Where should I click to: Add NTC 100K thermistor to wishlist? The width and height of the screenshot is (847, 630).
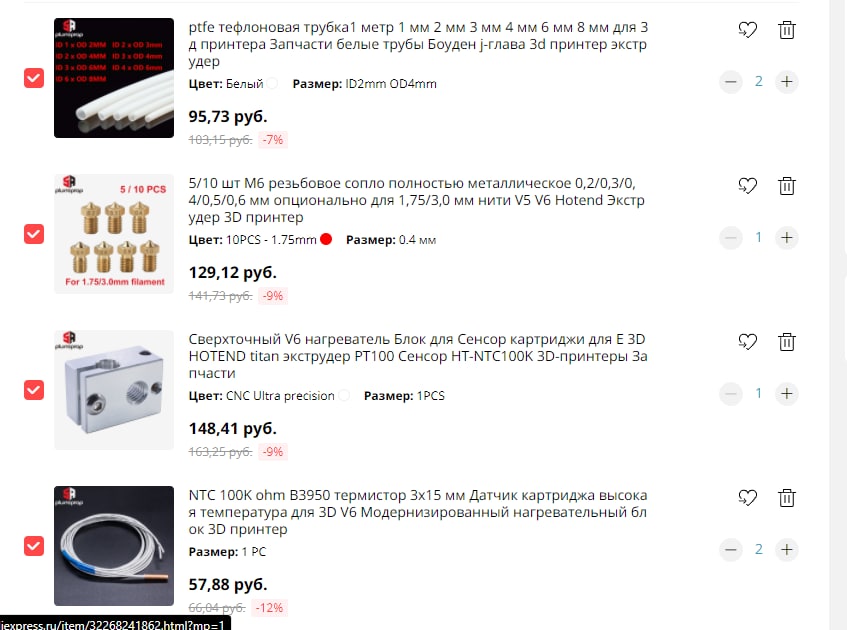click(748, 498)
